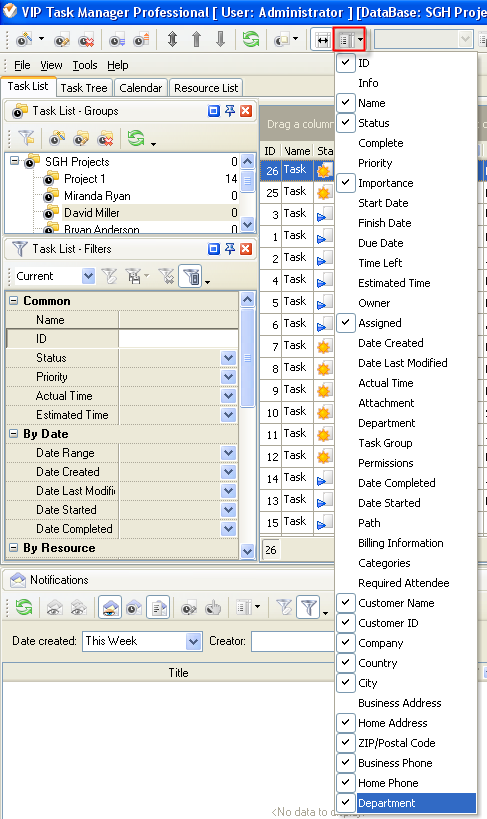487x819 pixels.
Task: Click the up-down move arrow in main toolbar
Action: tap(172, 40)
